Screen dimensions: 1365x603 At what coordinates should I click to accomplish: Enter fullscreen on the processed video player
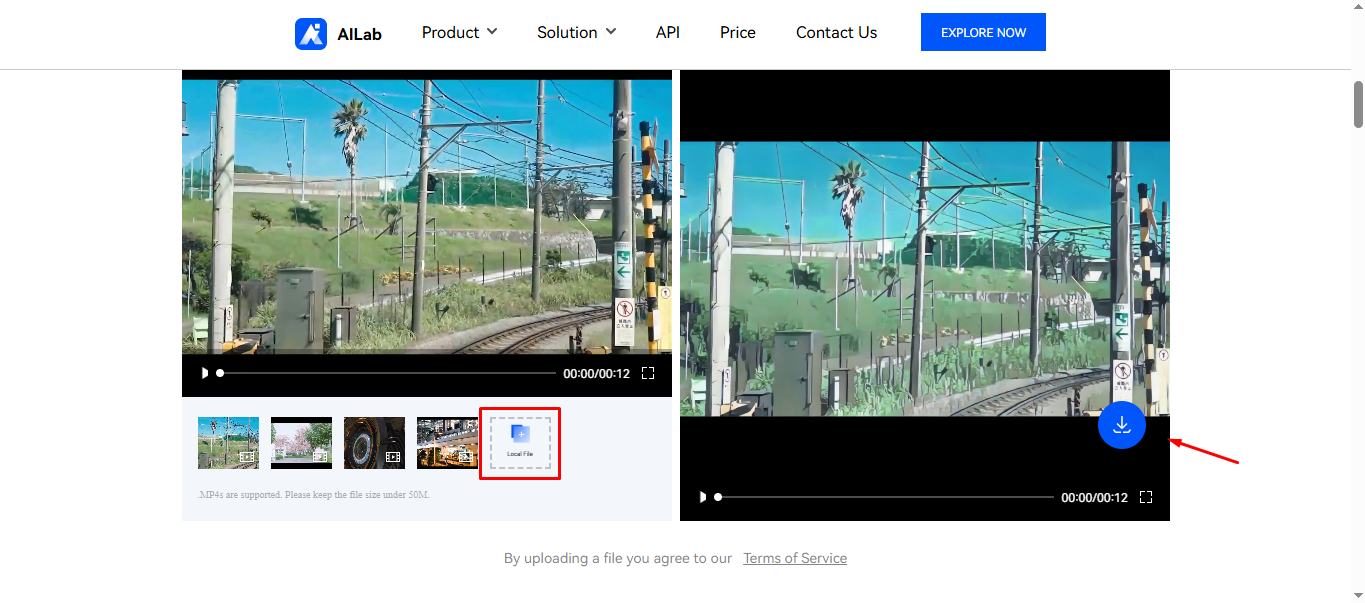[1145, 496]
